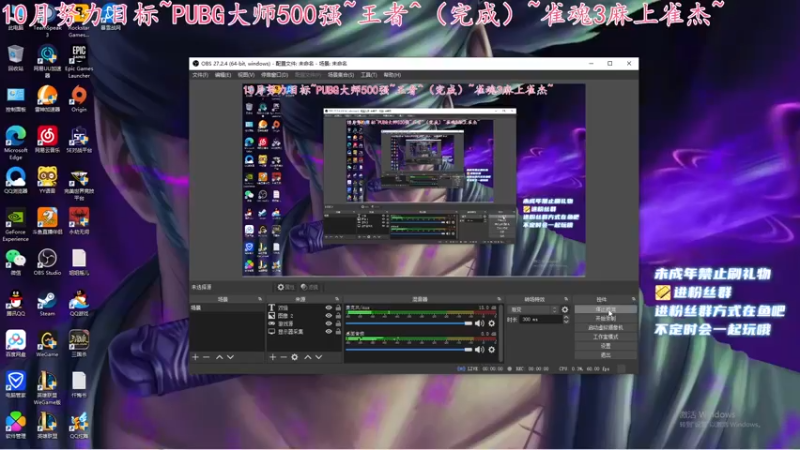Toggle lock on the image 2 source
The width and height of the screenshot is (800, 450).
coord(338,316)
